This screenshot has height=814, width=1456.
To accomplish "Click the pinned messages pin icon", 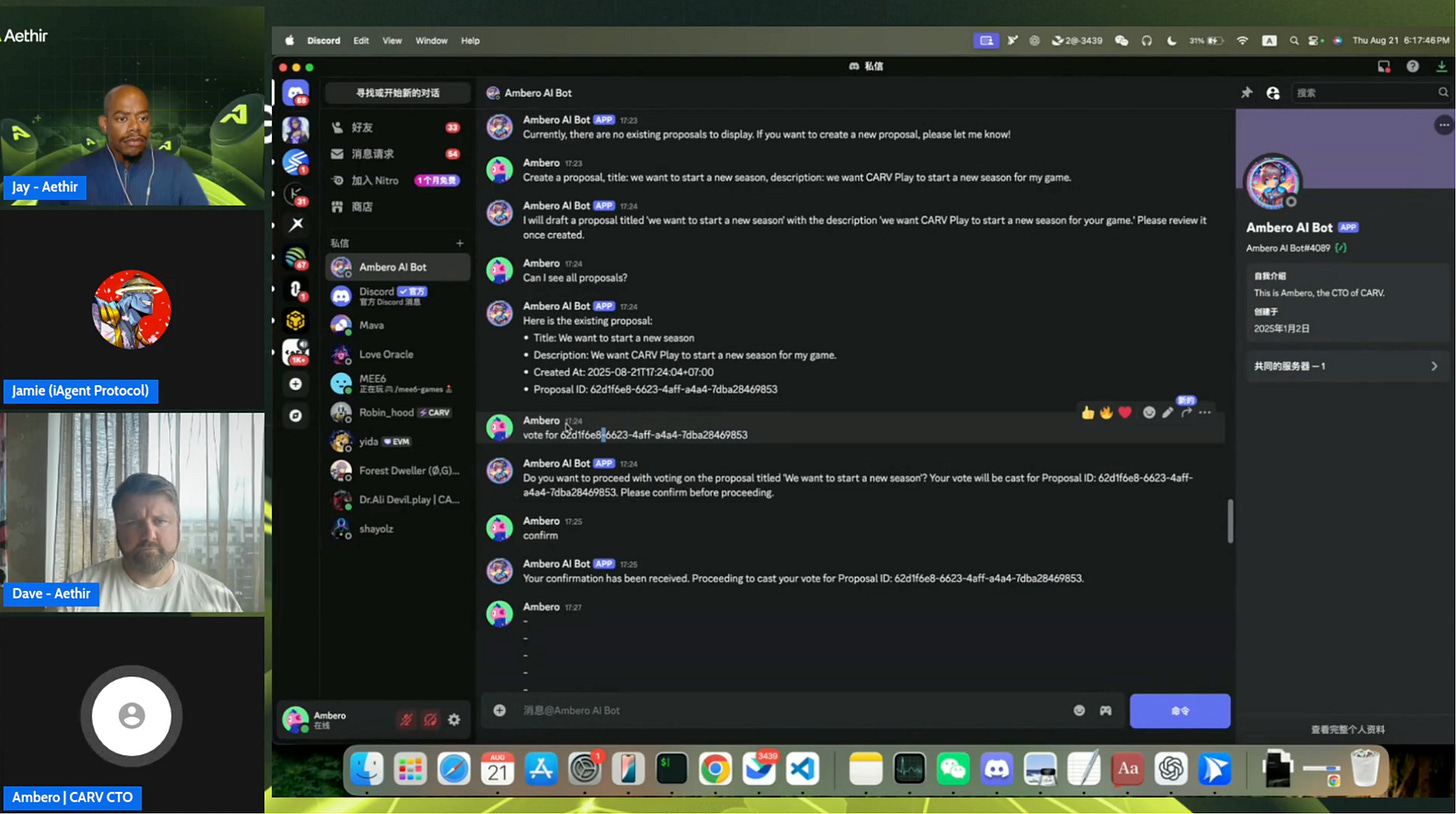I will point(1246,92).
